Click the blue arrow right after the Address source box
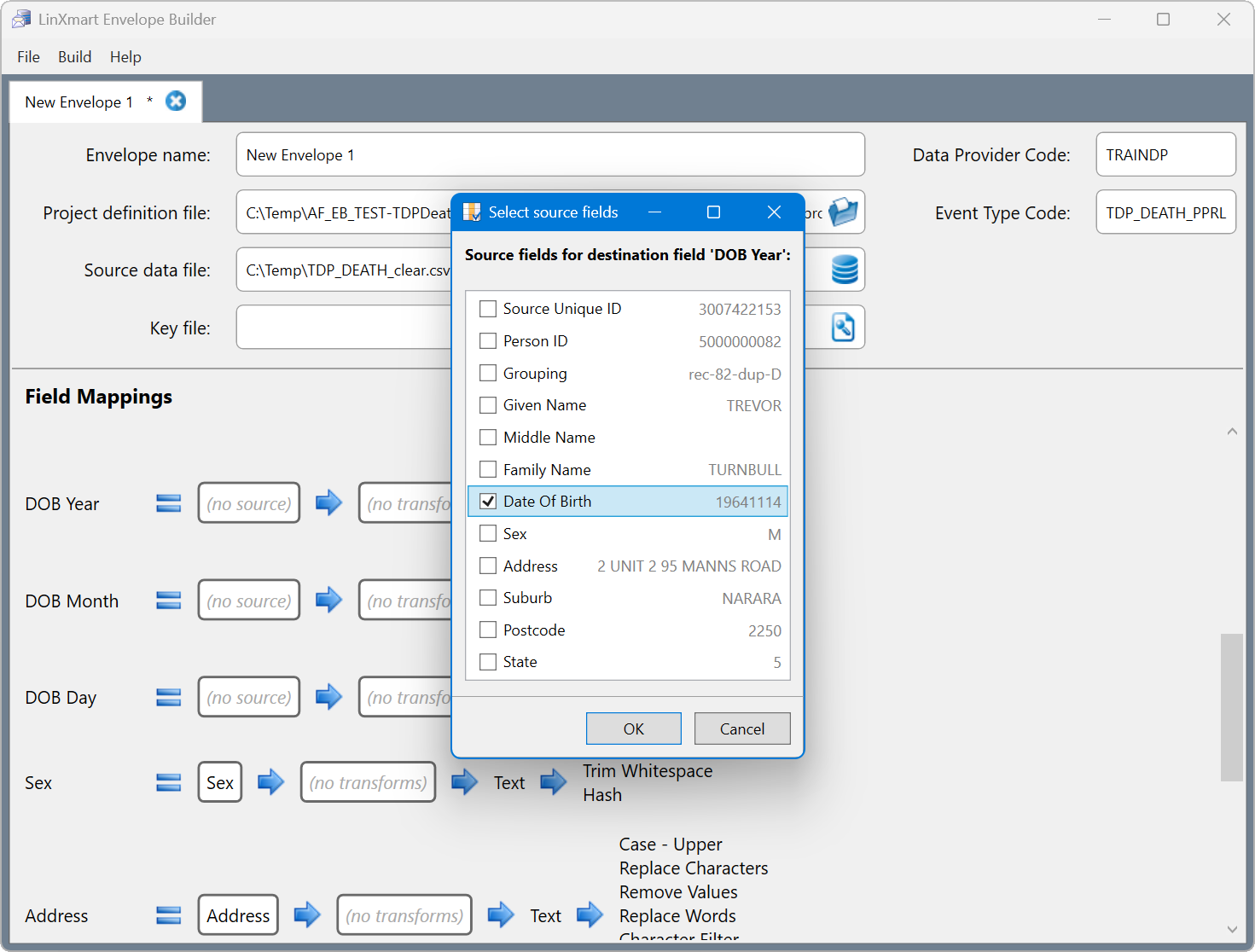This screenshot has width=1255, height=952. 307,915
